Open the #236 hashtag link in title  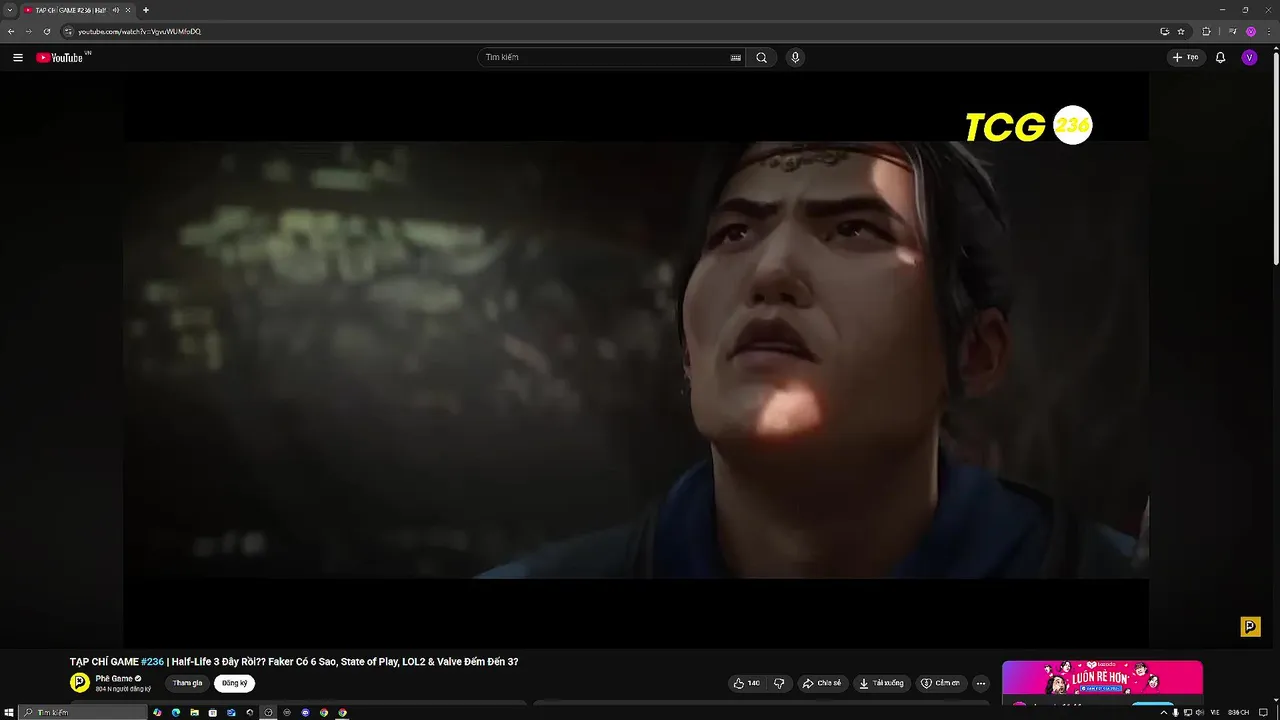[152, 662]
